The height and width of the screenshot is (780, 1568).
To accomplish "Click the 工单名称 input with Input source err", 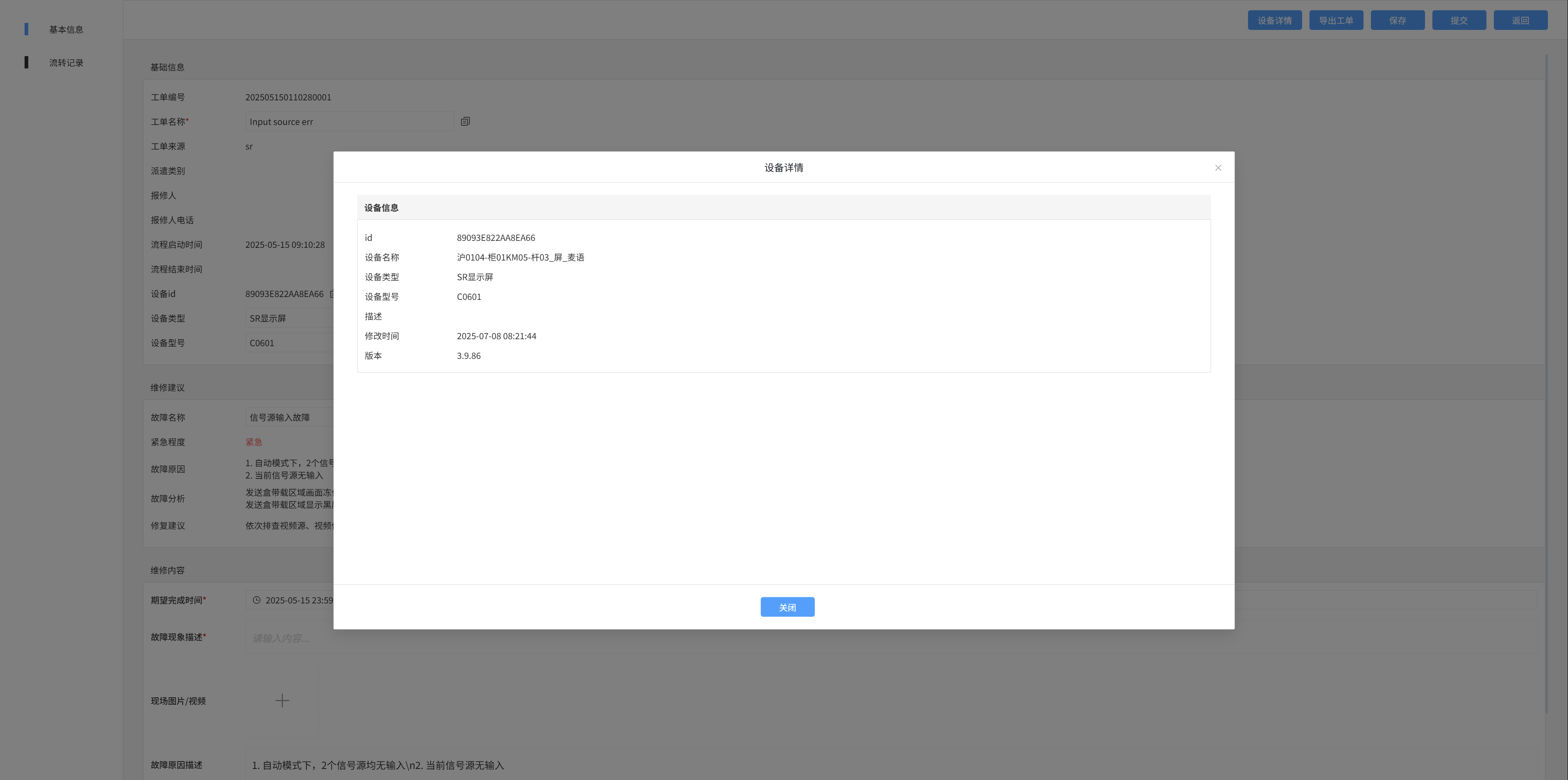I will 349,121.
